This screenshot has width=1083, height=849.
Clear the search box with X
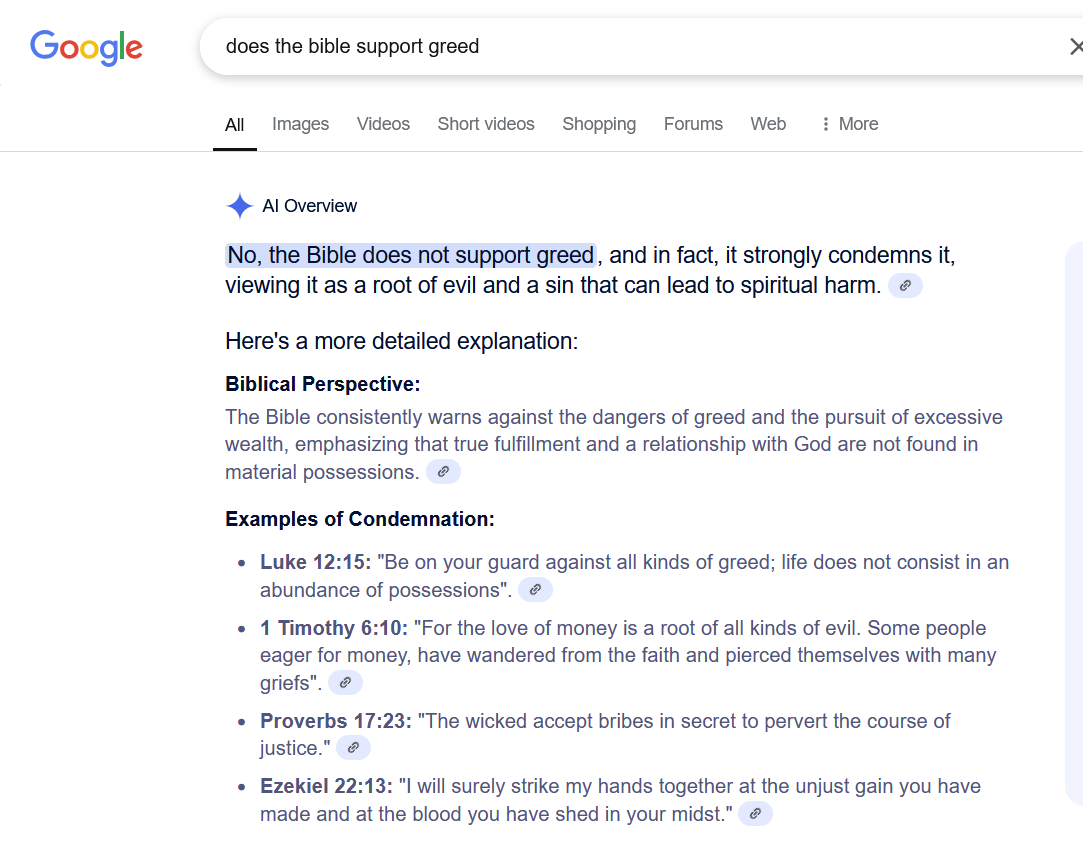click(1075, 47)
